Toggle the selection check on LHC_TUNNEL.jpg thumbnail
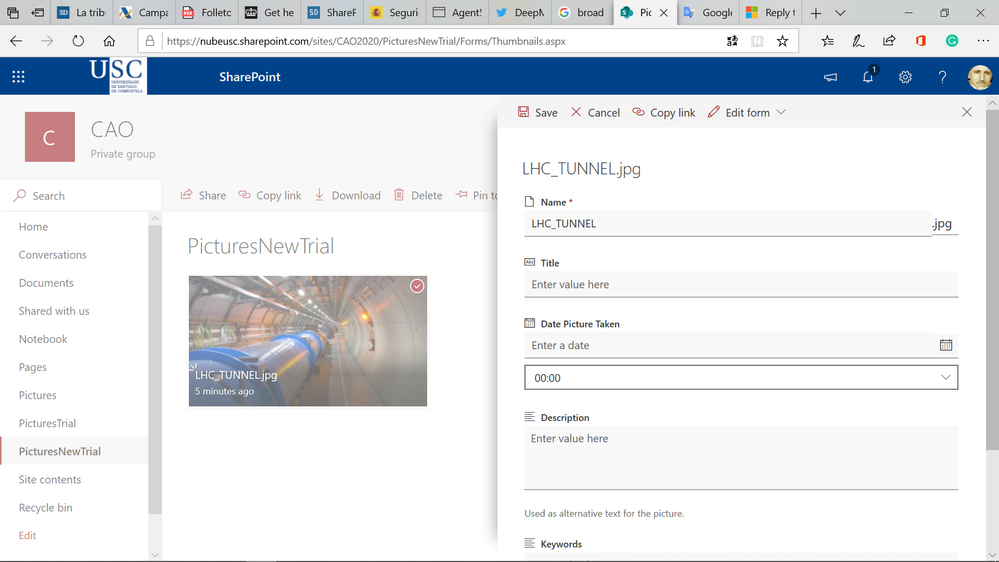Viewport: 999px width, 562px height. (x=417, y=286)
